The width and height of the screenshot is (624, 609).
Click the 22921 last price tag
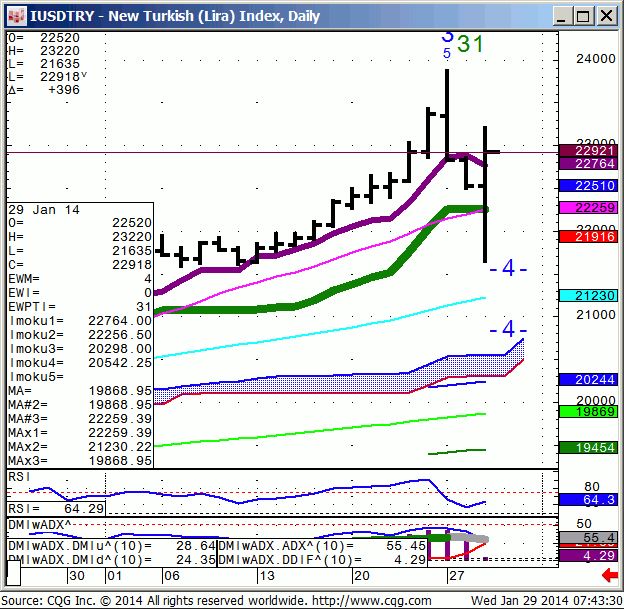point(584,149)
